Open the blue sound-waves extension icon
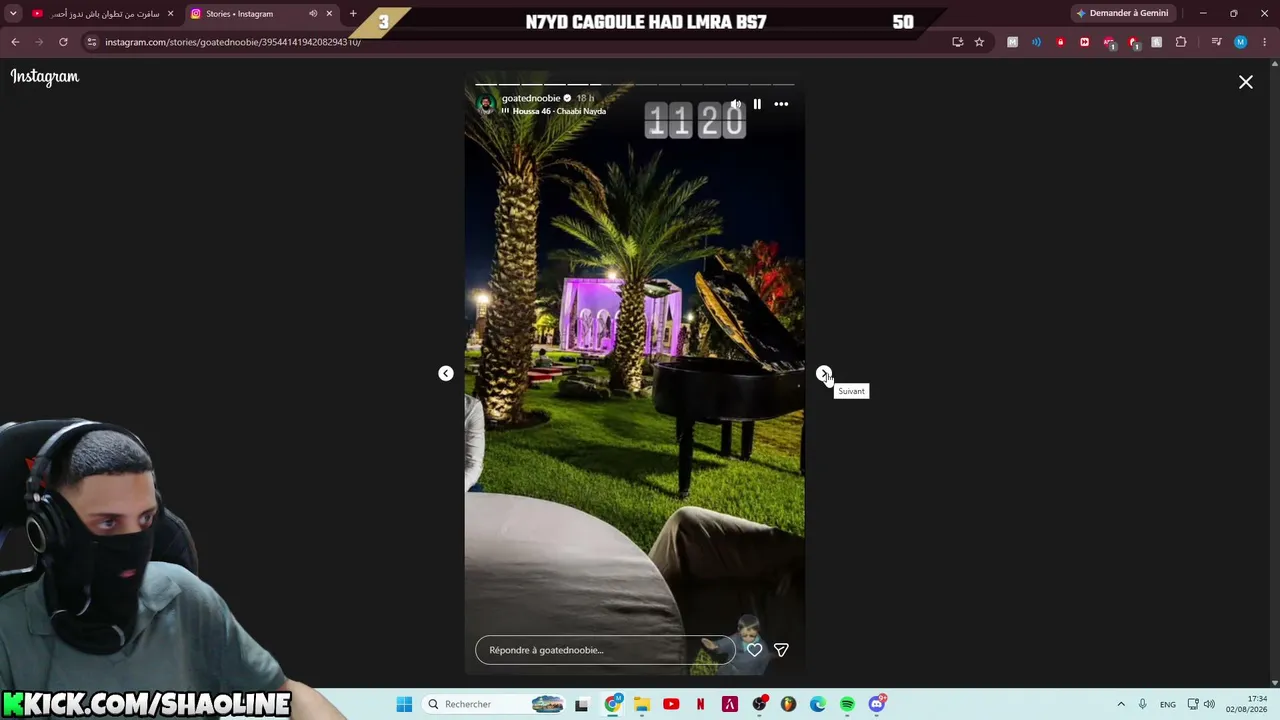1280x720 pixels. (x=1036, y=42)
